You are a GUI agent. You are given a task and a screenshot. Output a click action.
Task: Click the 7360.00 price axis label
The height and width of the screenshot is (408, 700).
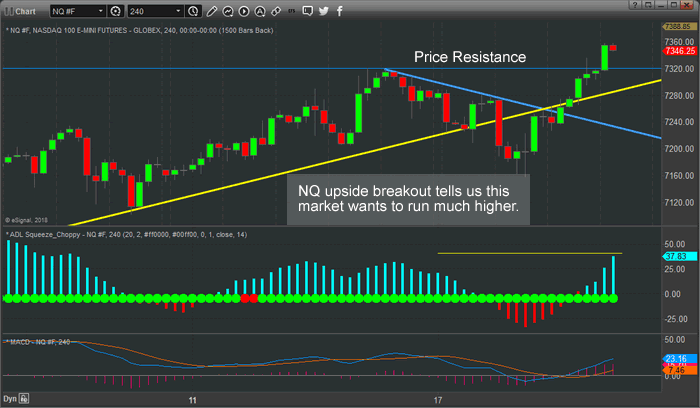coord(679,42)
